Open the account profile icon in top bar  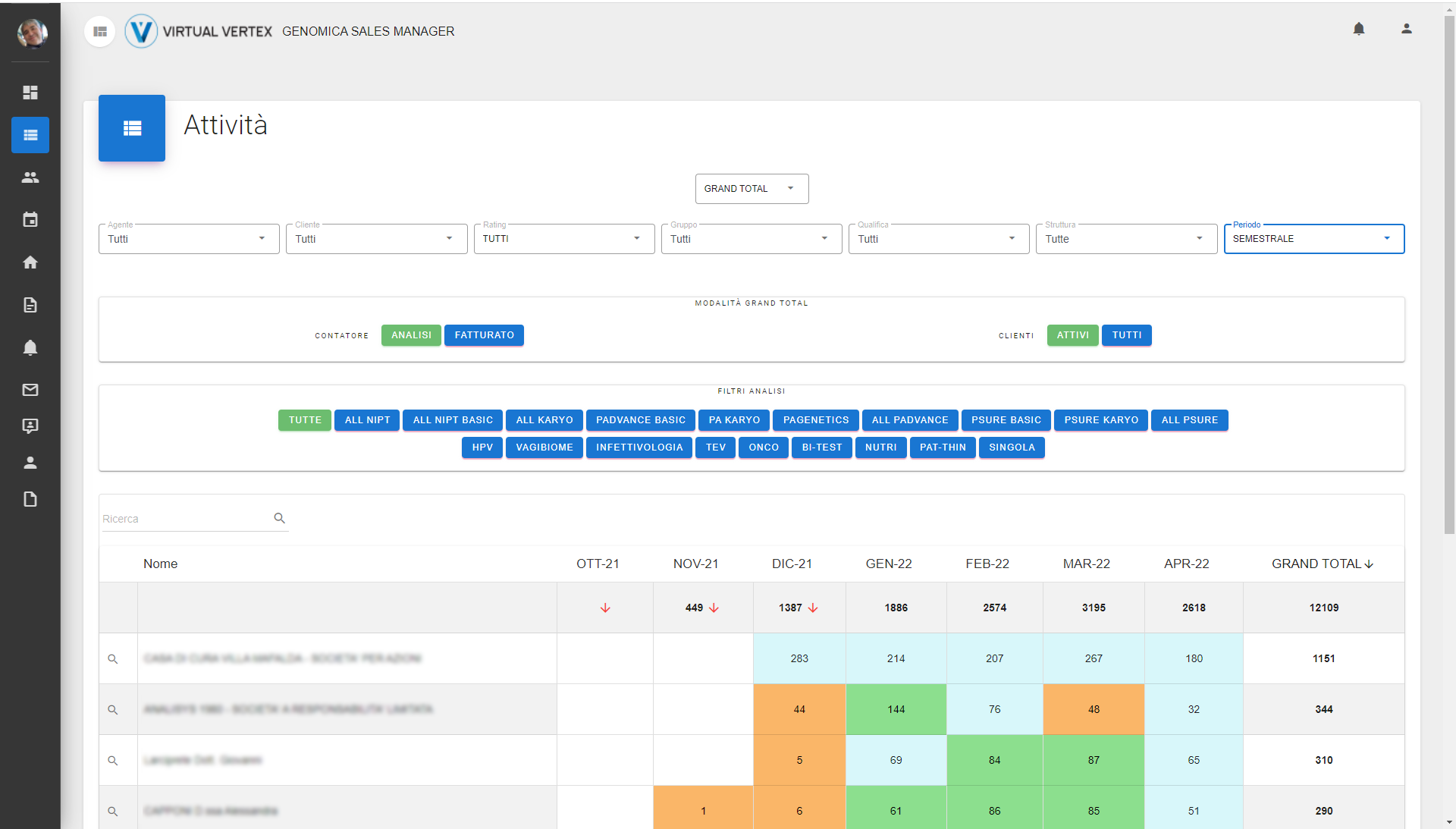(1407, 29)
